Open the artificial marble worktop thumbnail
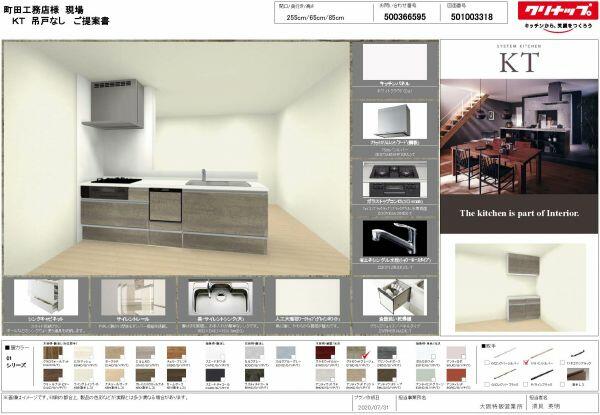 (x=308, y=297)
